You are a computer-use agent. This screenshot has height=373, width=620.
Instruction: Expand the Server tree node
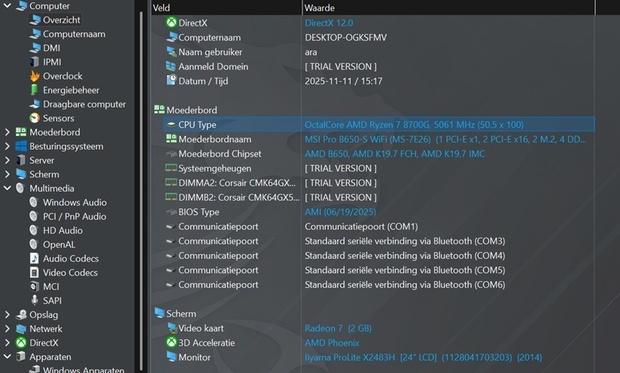[7, 160]
